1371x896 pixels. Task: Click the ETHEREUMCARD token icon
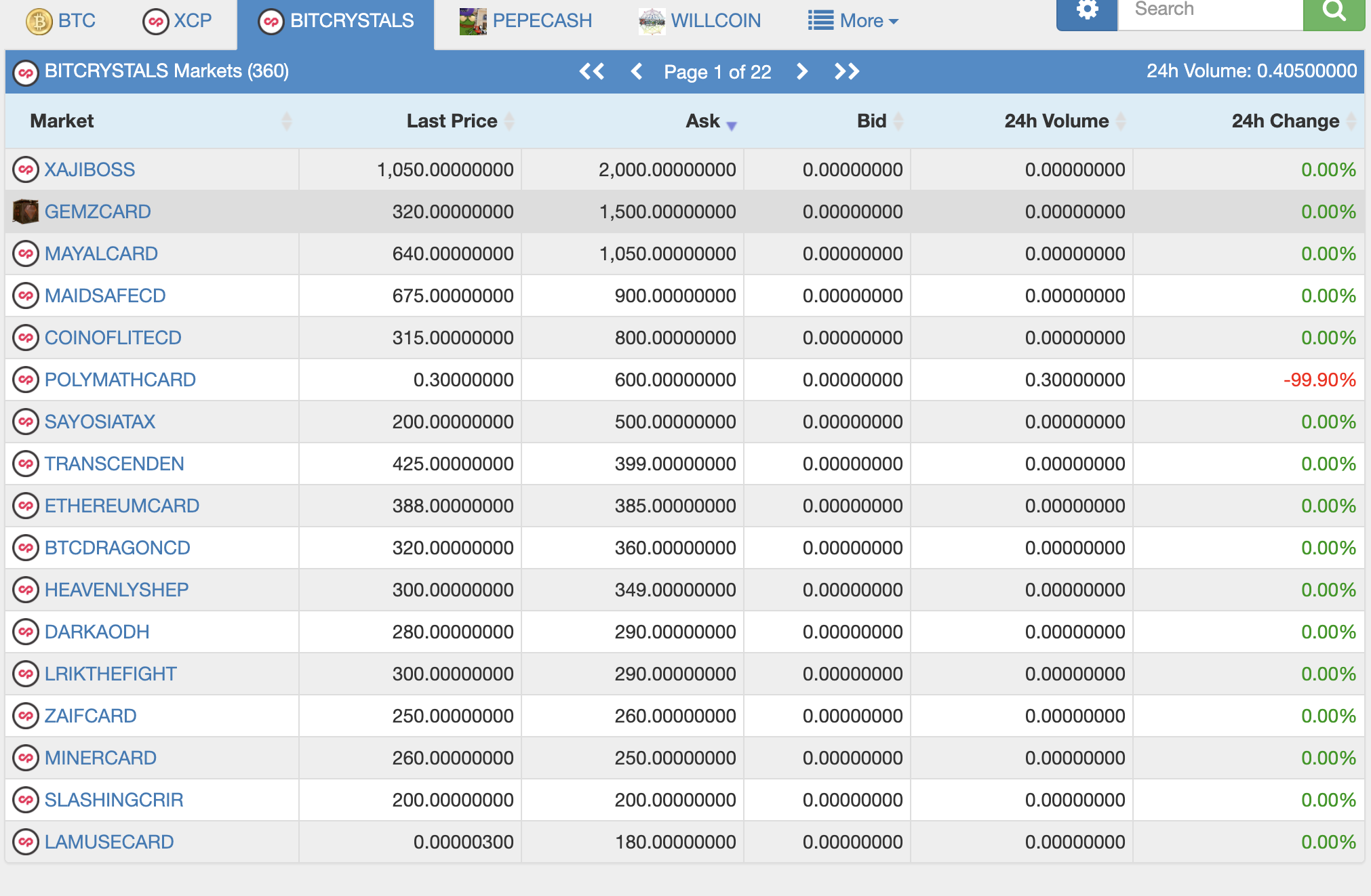tap(26, 506)
